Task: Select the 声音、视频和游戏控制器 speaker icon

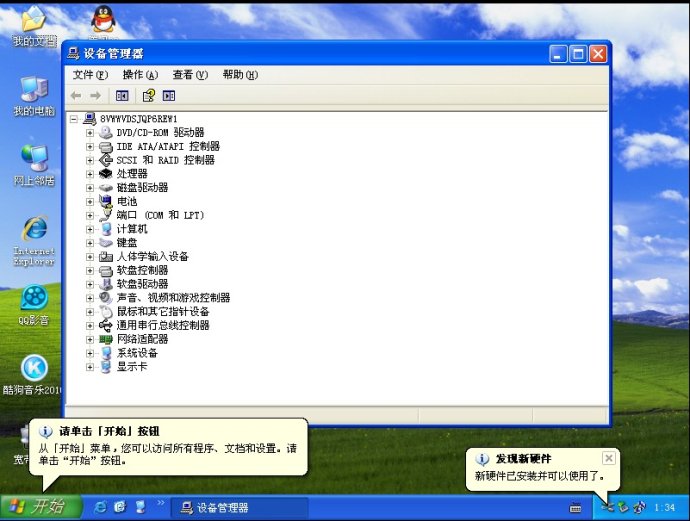Action: pos(106,297)
